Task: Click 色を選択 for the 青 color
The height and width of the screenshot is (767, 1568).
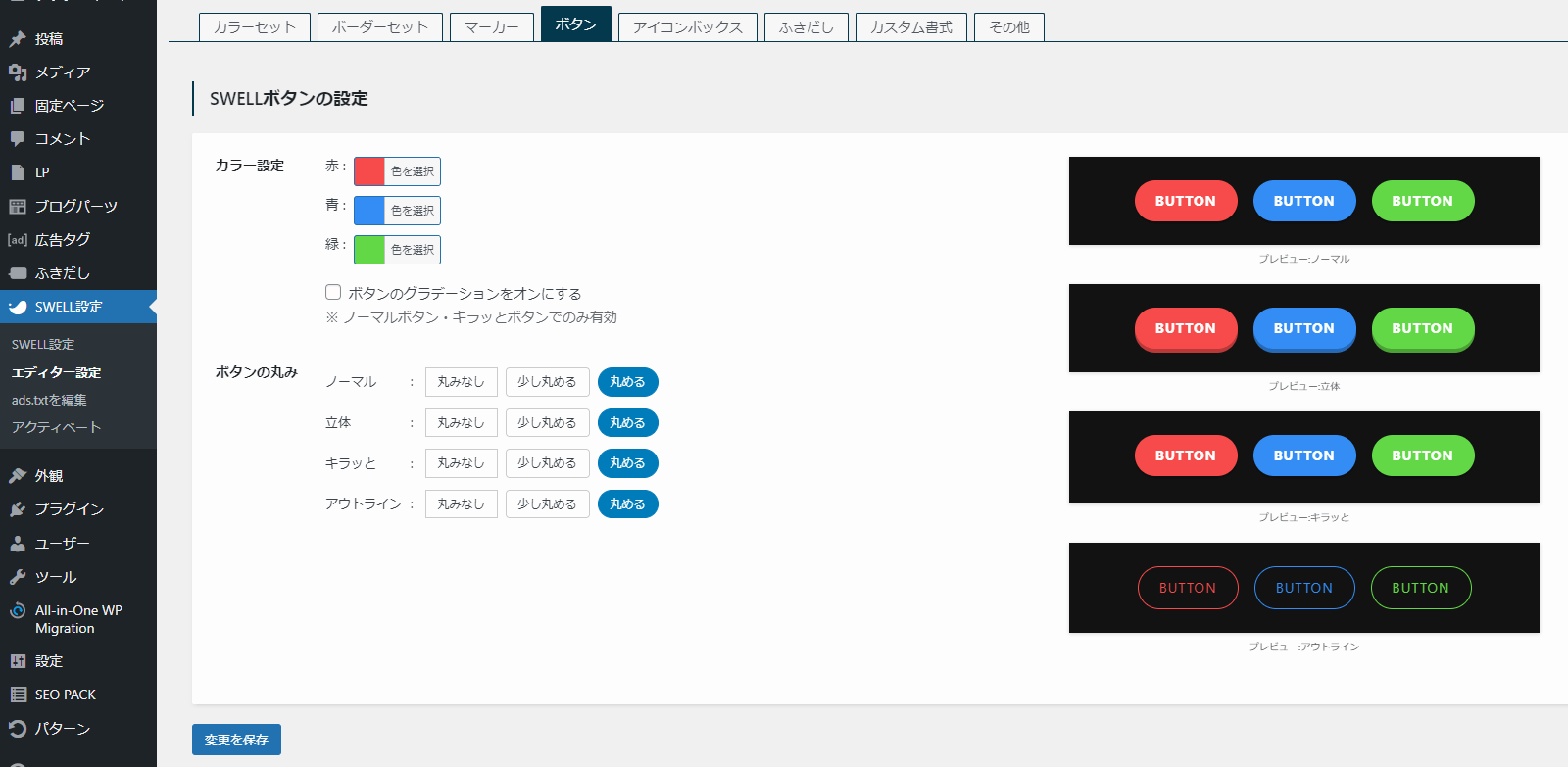Action: tap(413, 211)
